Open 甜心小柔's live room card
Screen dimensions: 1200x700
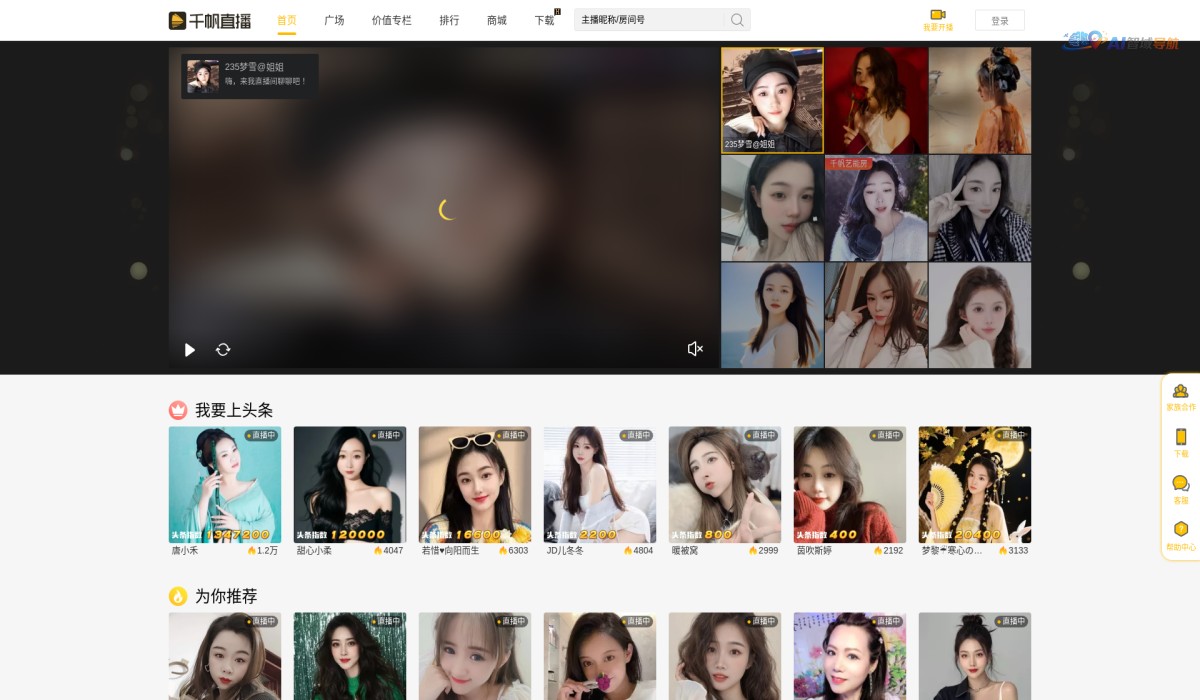(x=349, y=485)
